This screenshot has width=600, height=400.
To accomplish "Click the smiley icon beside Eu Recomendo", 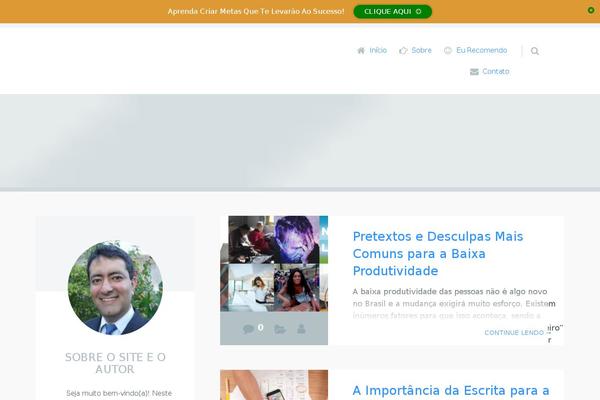I will [448, 51].
